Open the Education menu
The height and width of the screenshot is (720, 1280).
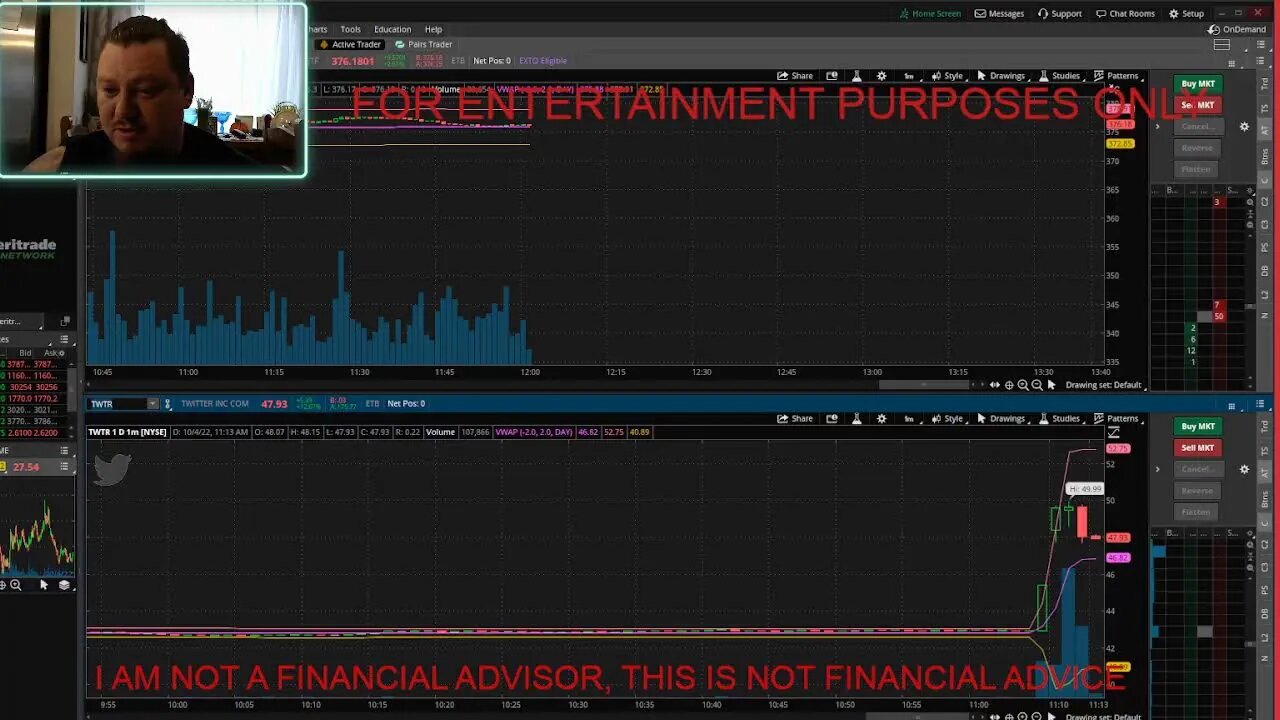pos(392,29)
